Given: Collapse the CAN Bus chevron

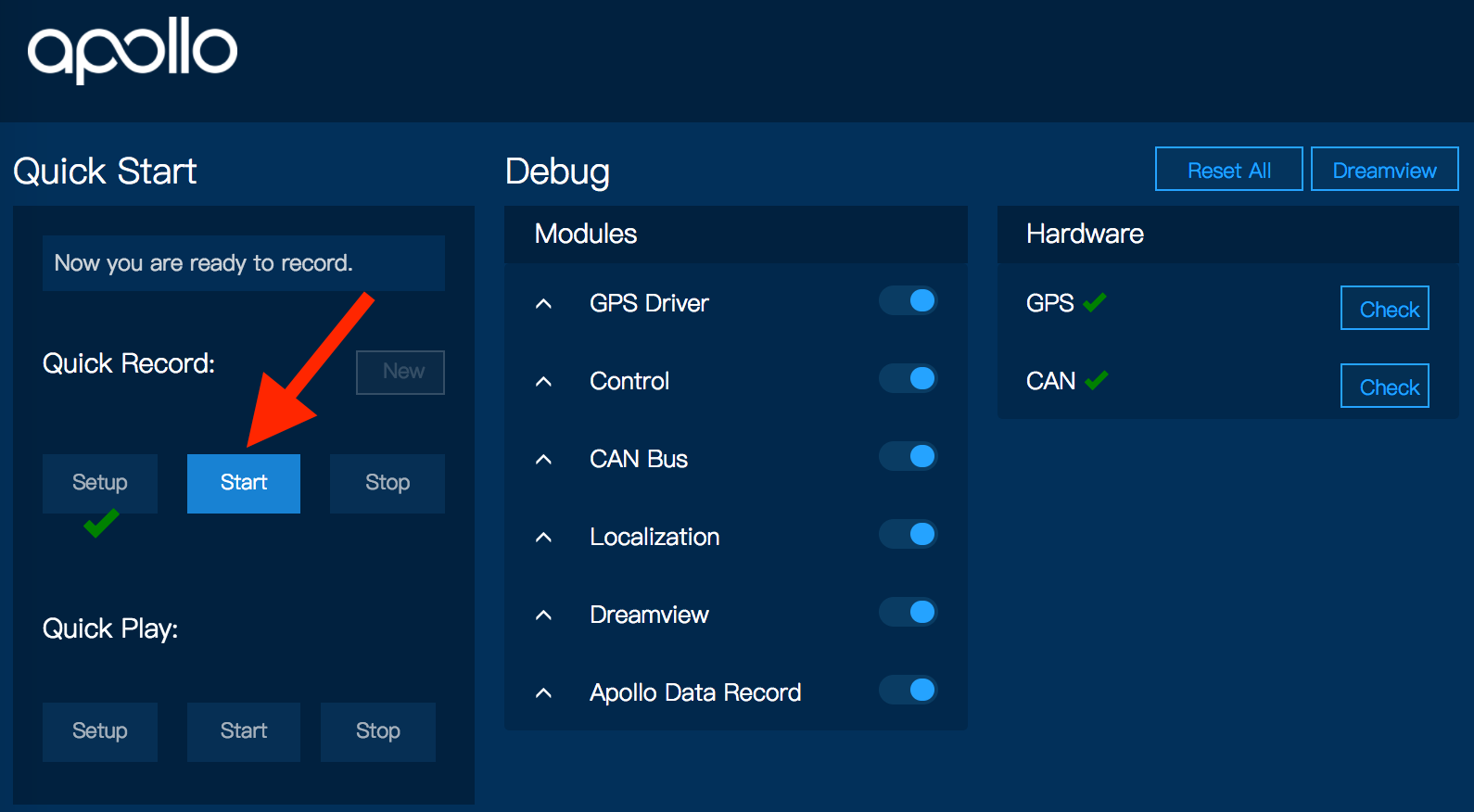Looking at the screenshot, I should point(544,460).
